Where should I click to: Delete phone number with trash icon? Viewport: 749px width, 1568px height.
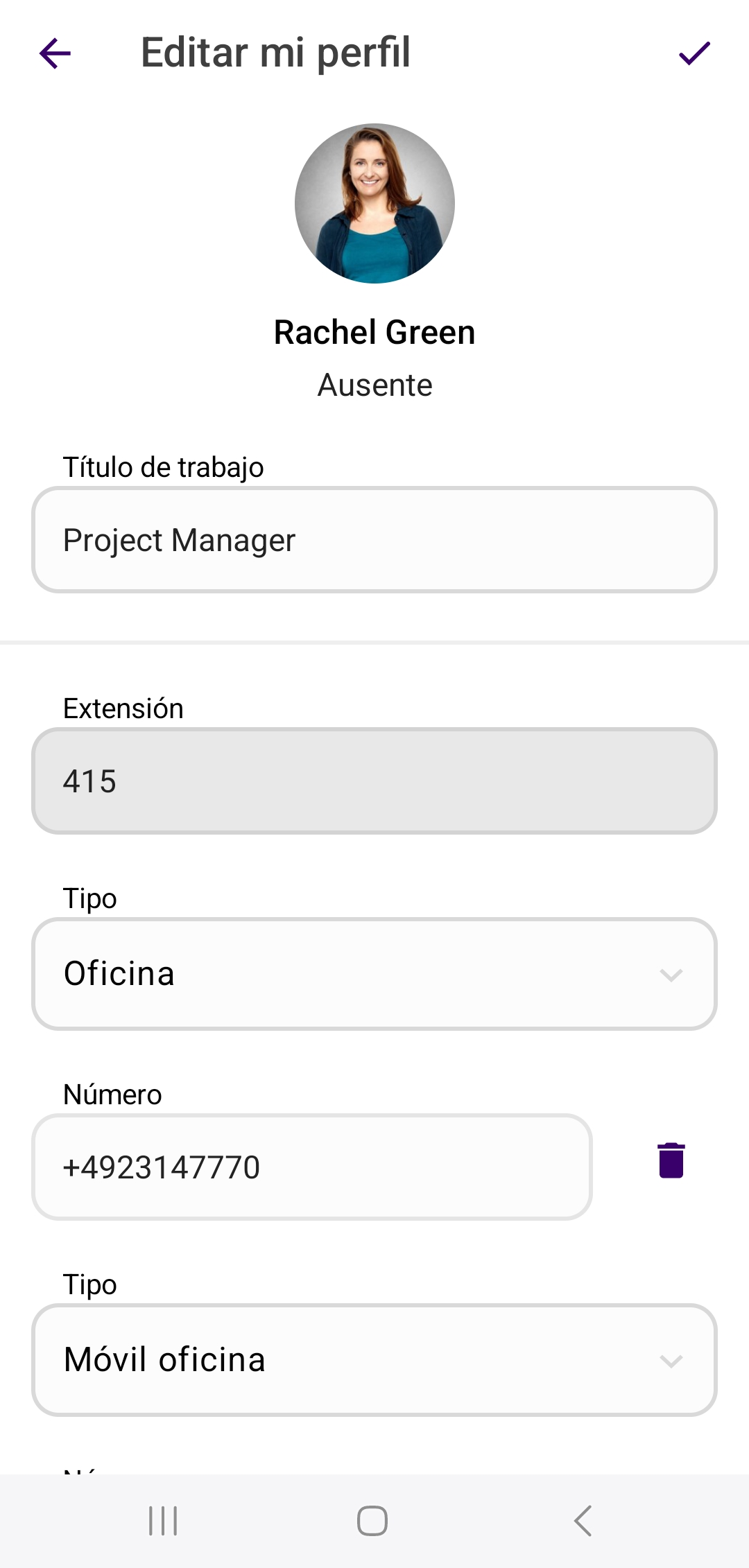tap(671, 1160)
